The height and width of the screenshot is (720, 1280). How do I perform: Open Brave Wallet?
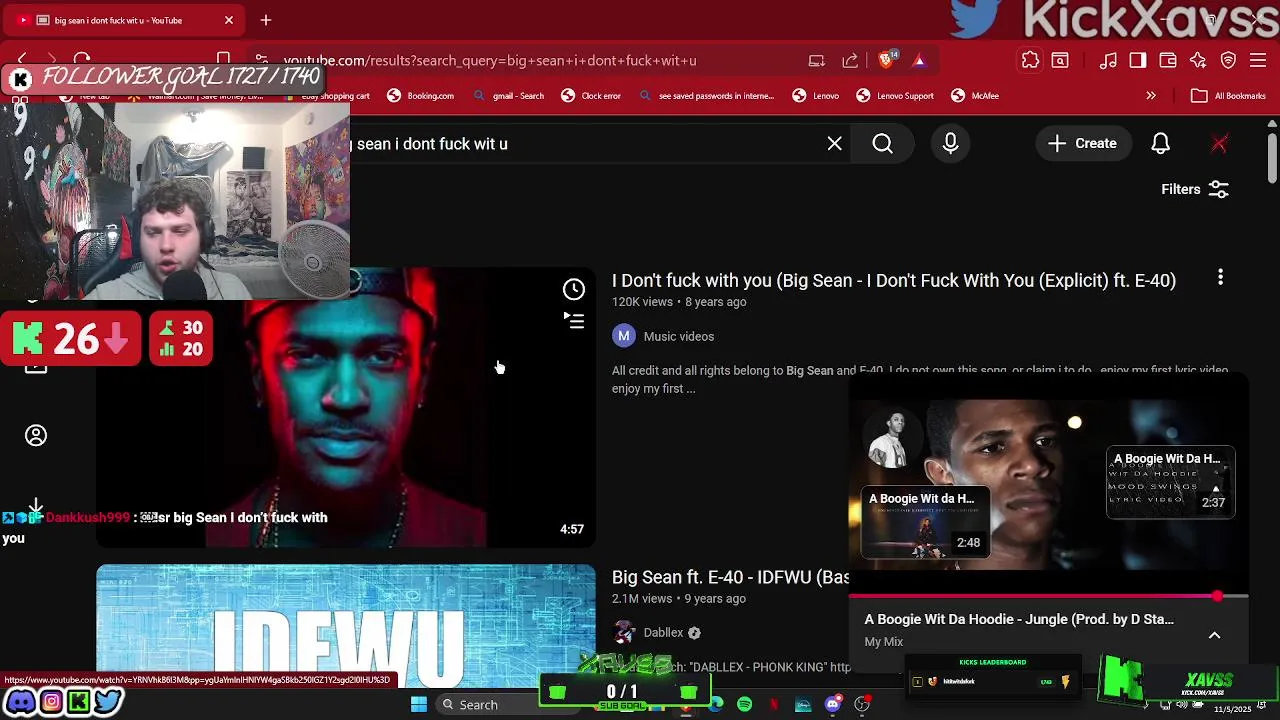coord(1168,60)
